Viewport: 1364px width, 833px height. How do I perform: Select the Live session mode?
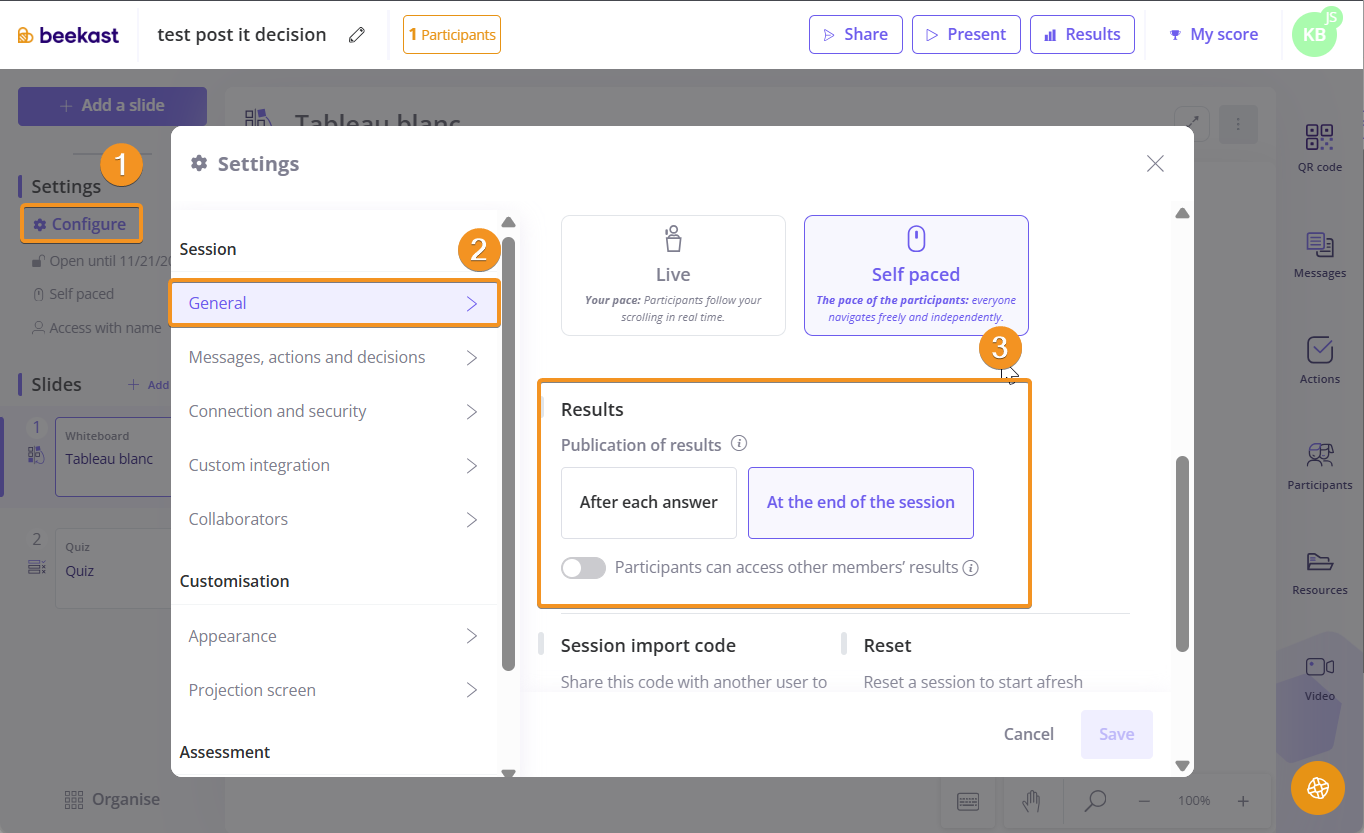tap(673, 275)
